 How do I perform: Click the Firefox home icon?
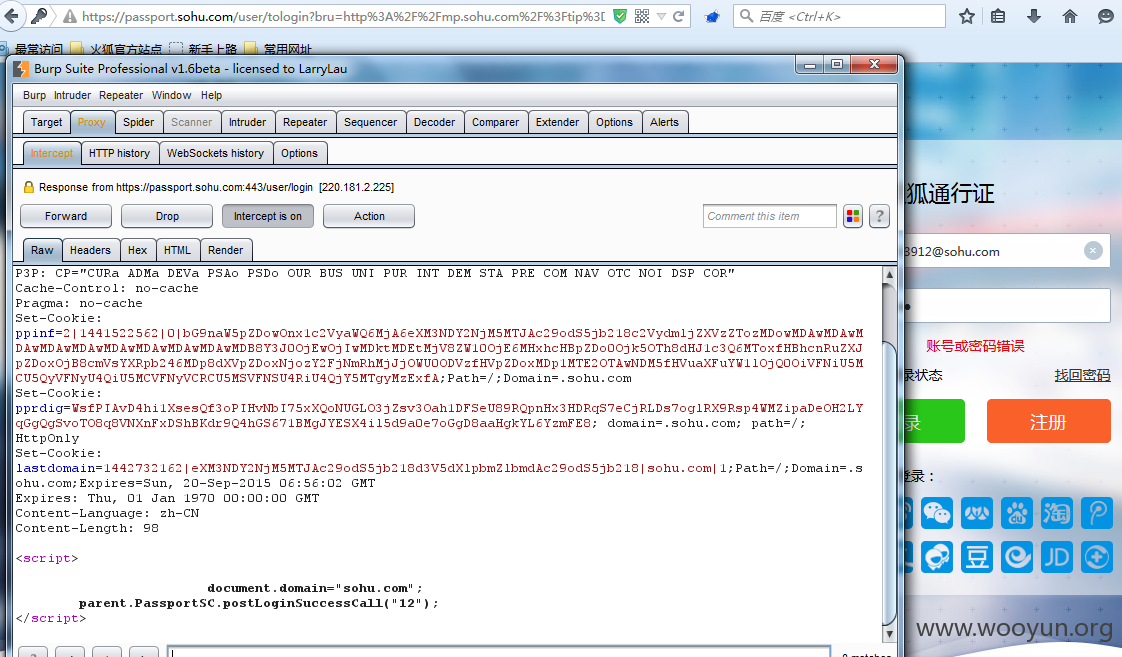point(1070,16)
